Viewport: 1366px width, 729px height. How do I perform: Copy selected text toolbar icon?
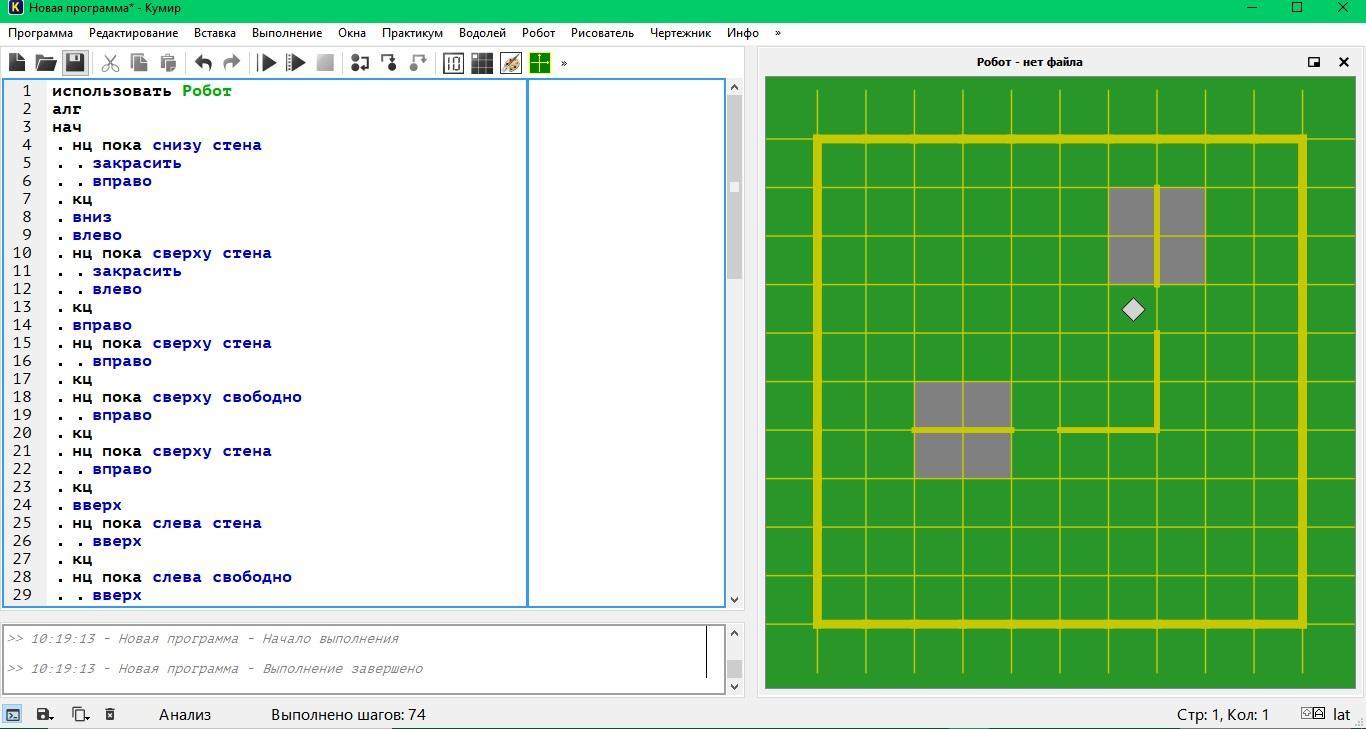coord(139,63)
